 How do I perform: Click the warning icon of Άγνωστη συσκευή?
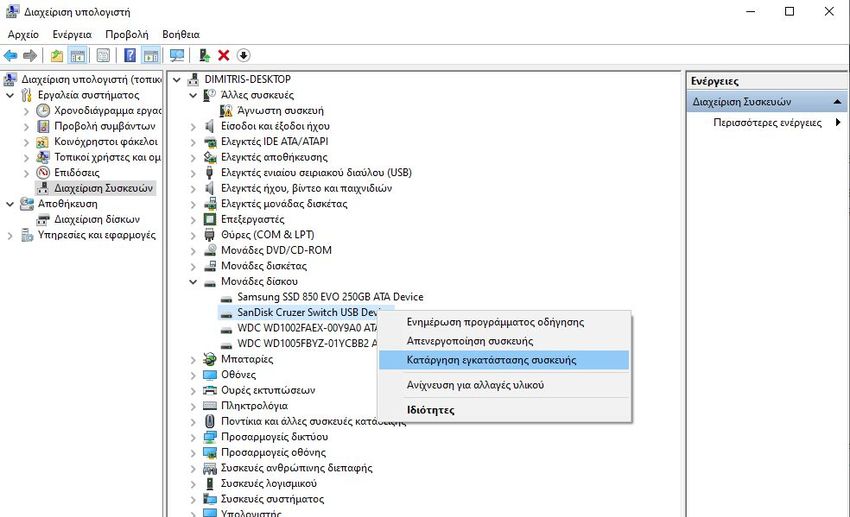coord(226,111)
